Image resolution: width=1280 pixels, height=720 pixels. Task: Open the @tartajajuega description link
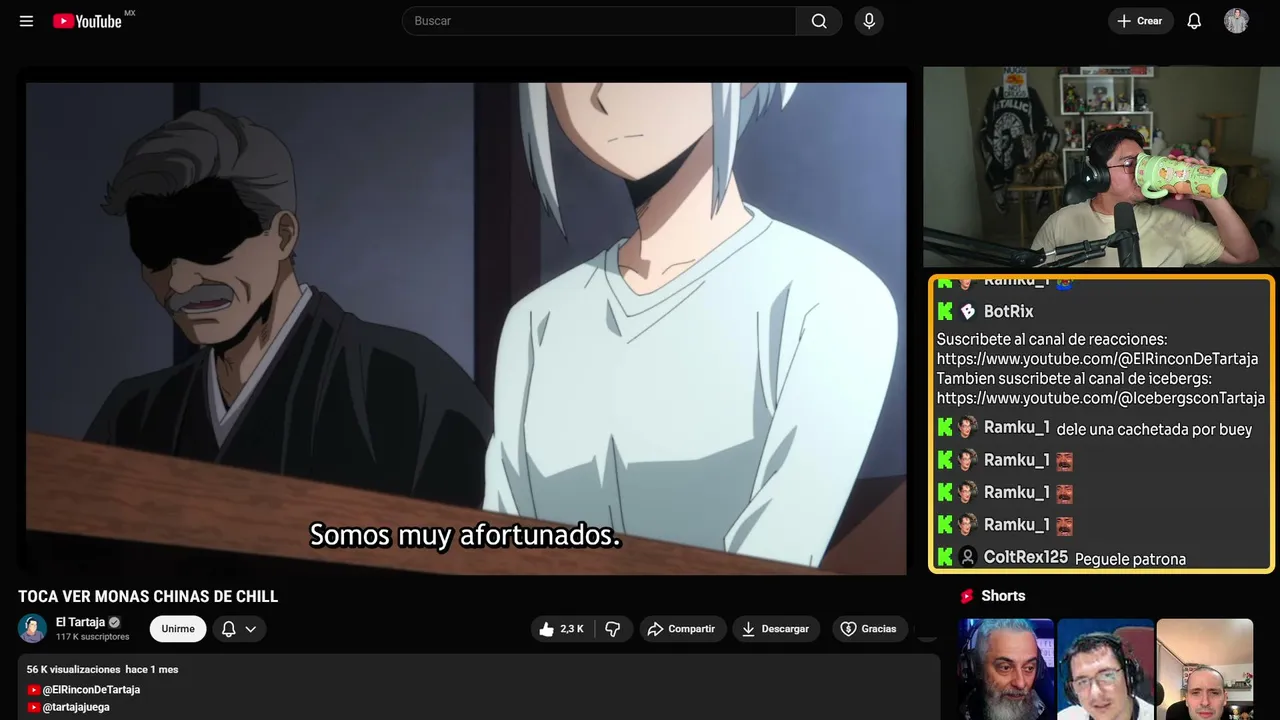pos(76,707)
